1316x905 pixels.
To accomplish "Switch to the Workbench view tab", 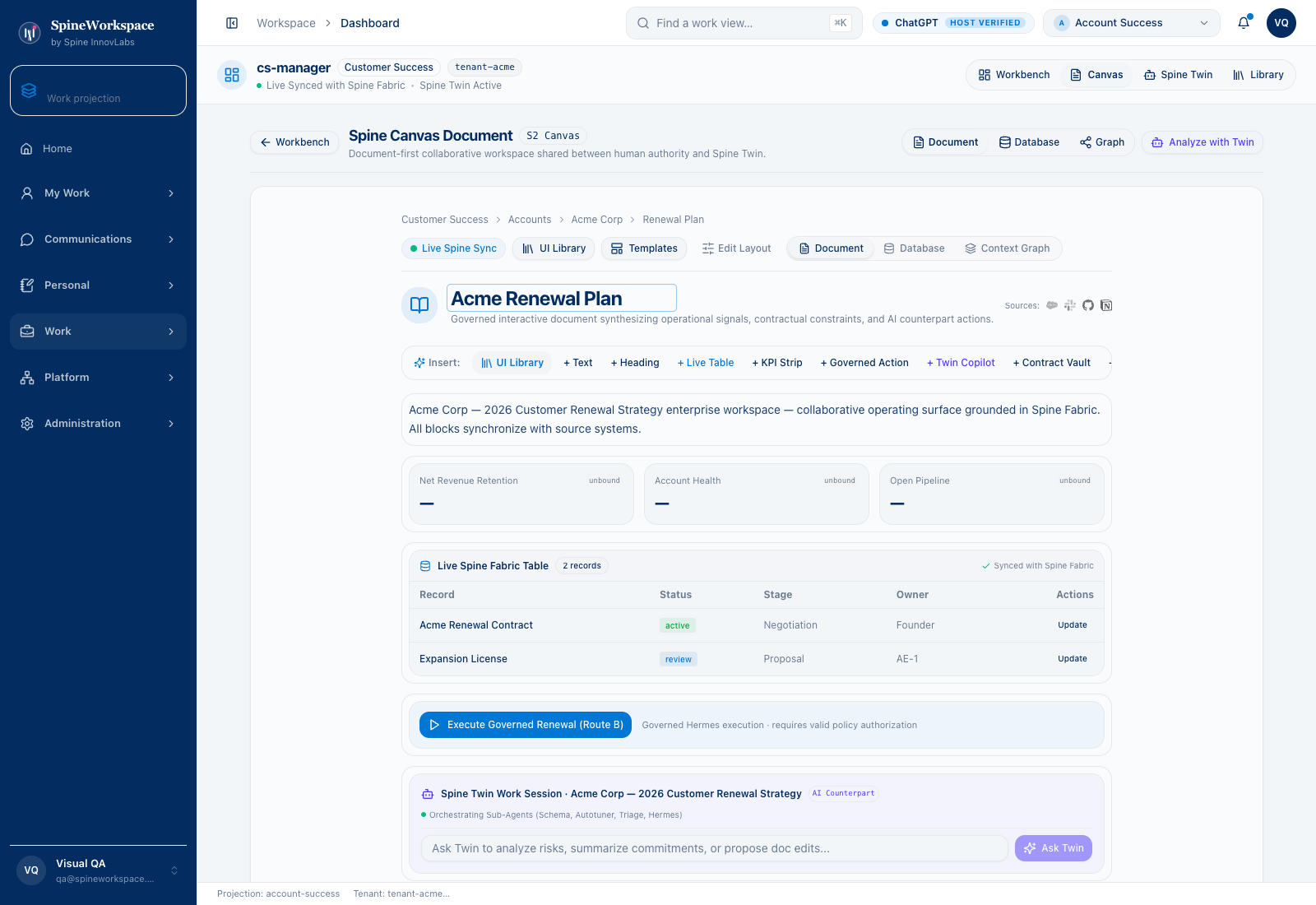I will [1014, 75].
